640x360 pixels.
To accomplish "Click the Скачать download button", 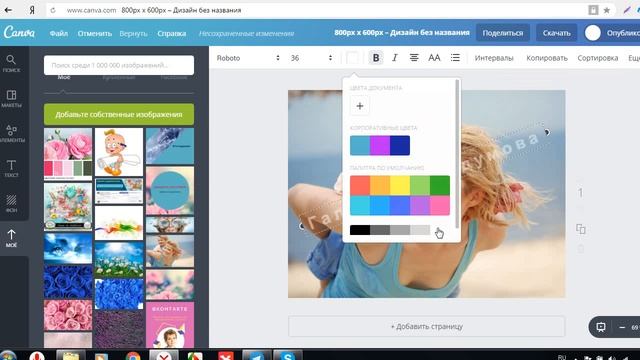I will (x=556, y=33).
